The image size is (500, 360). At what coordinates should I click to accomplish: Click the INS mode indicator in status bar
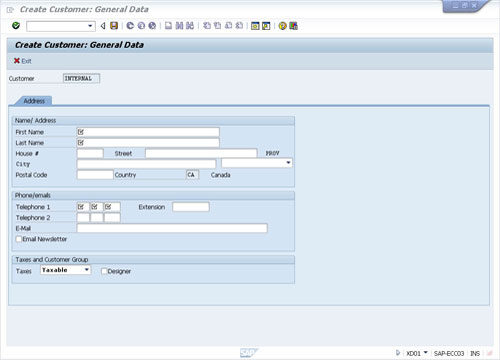(475, 353)
